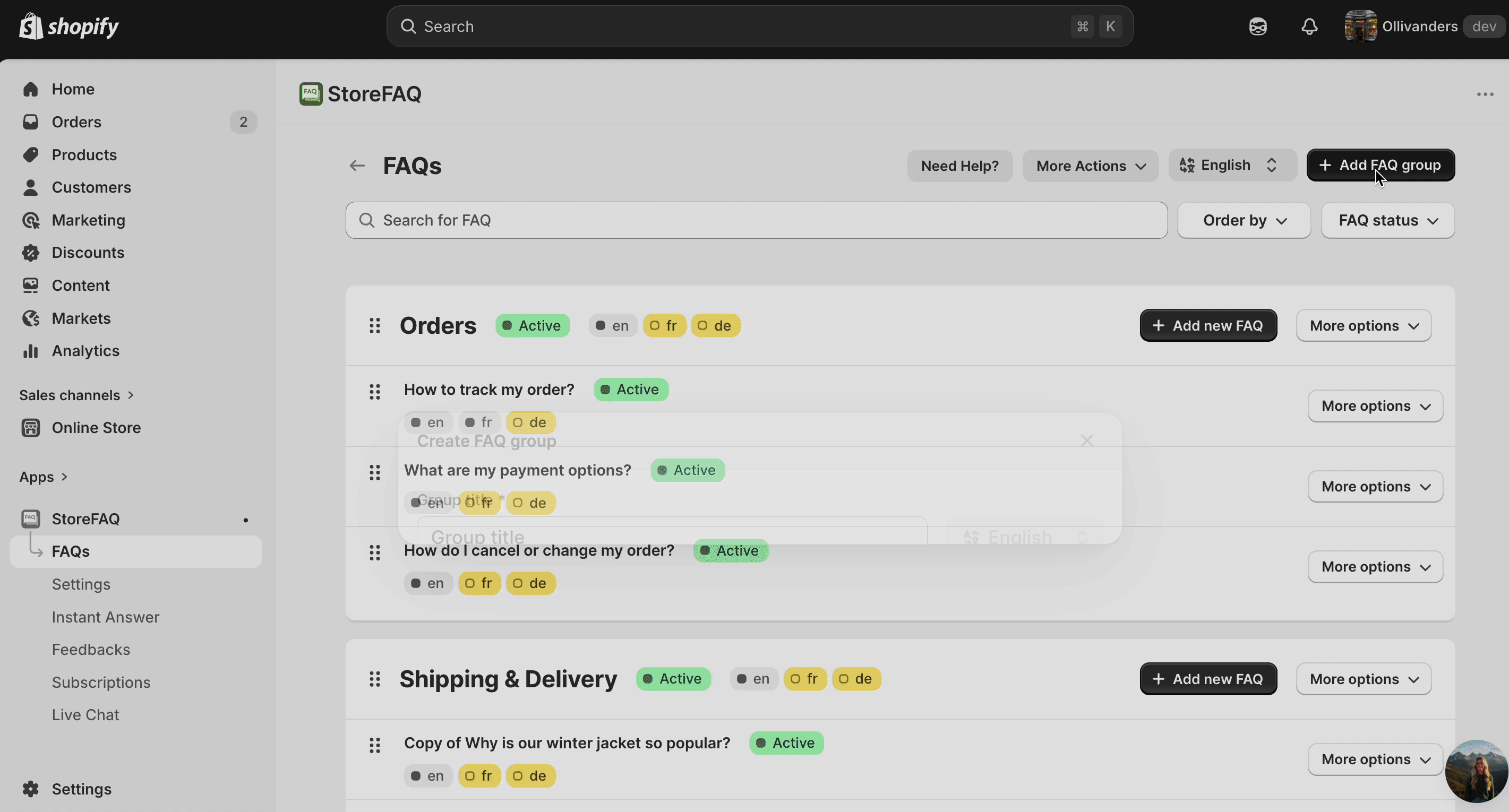The image size is (1509, 812).
Task: Click the Online Store storefront icon
Action: click(30, 427)
